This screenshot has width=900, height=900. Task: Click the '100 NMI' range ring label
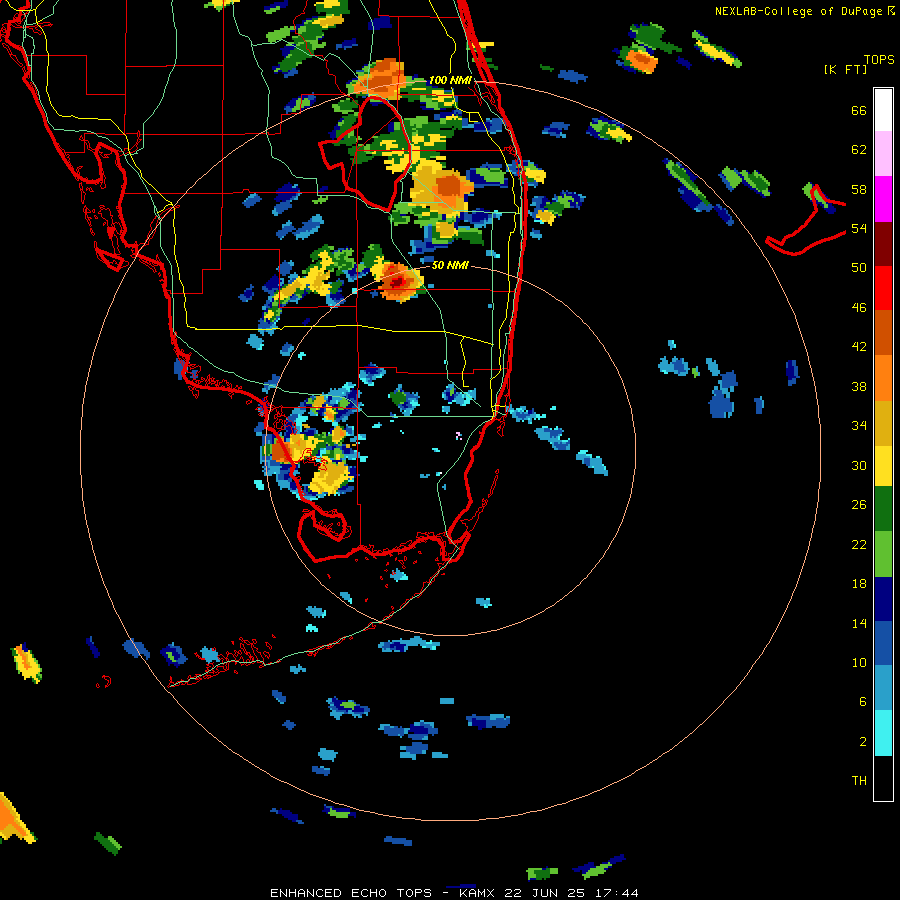point(450,80)
